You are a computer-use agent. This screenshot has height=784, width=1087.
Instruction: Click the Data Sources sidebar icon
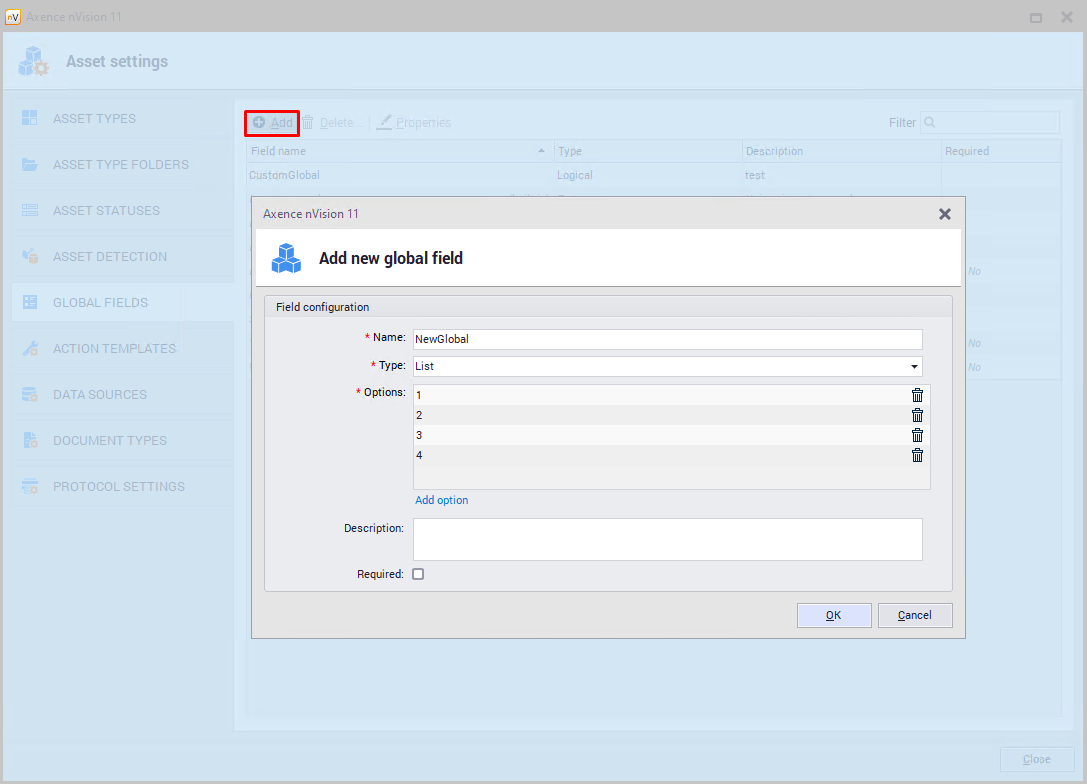click(30, 394)
